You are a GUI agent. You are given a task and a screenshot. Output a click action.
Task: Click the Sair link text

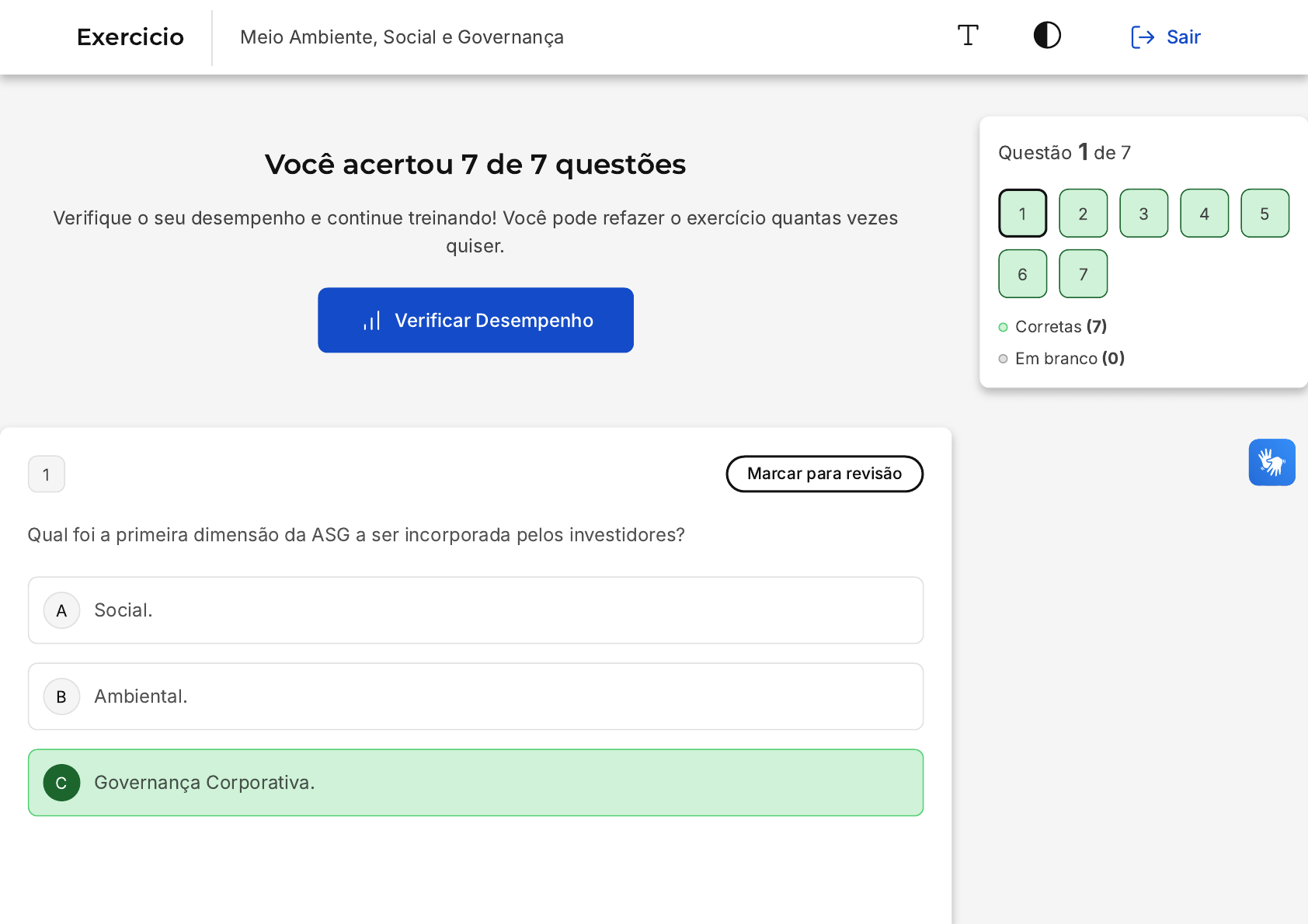[x=1183, y=37]
